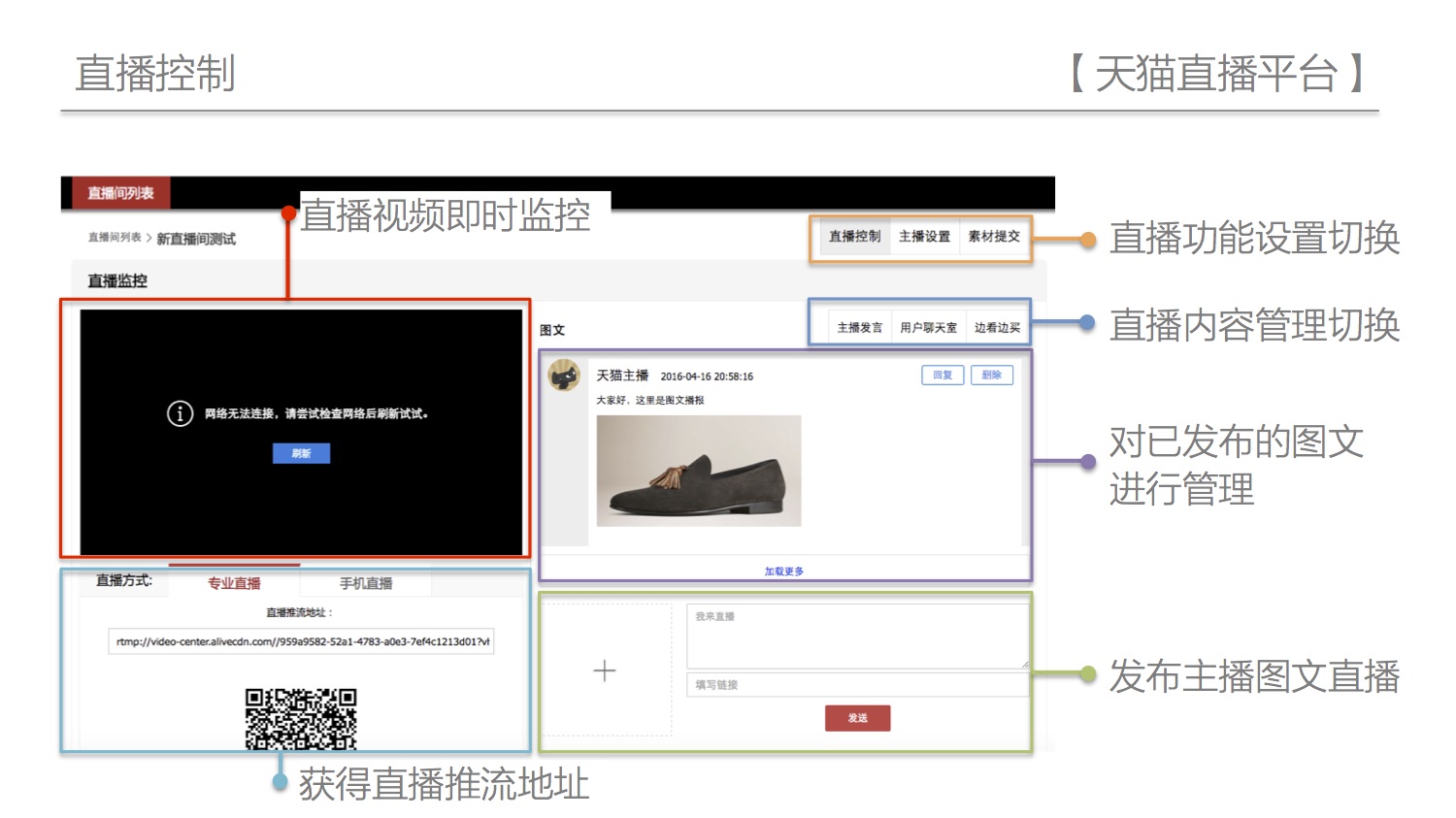The image size is (1456, 818).
Task: Click 回复 on the 天猫主播 post
Action: click(943, 376)
